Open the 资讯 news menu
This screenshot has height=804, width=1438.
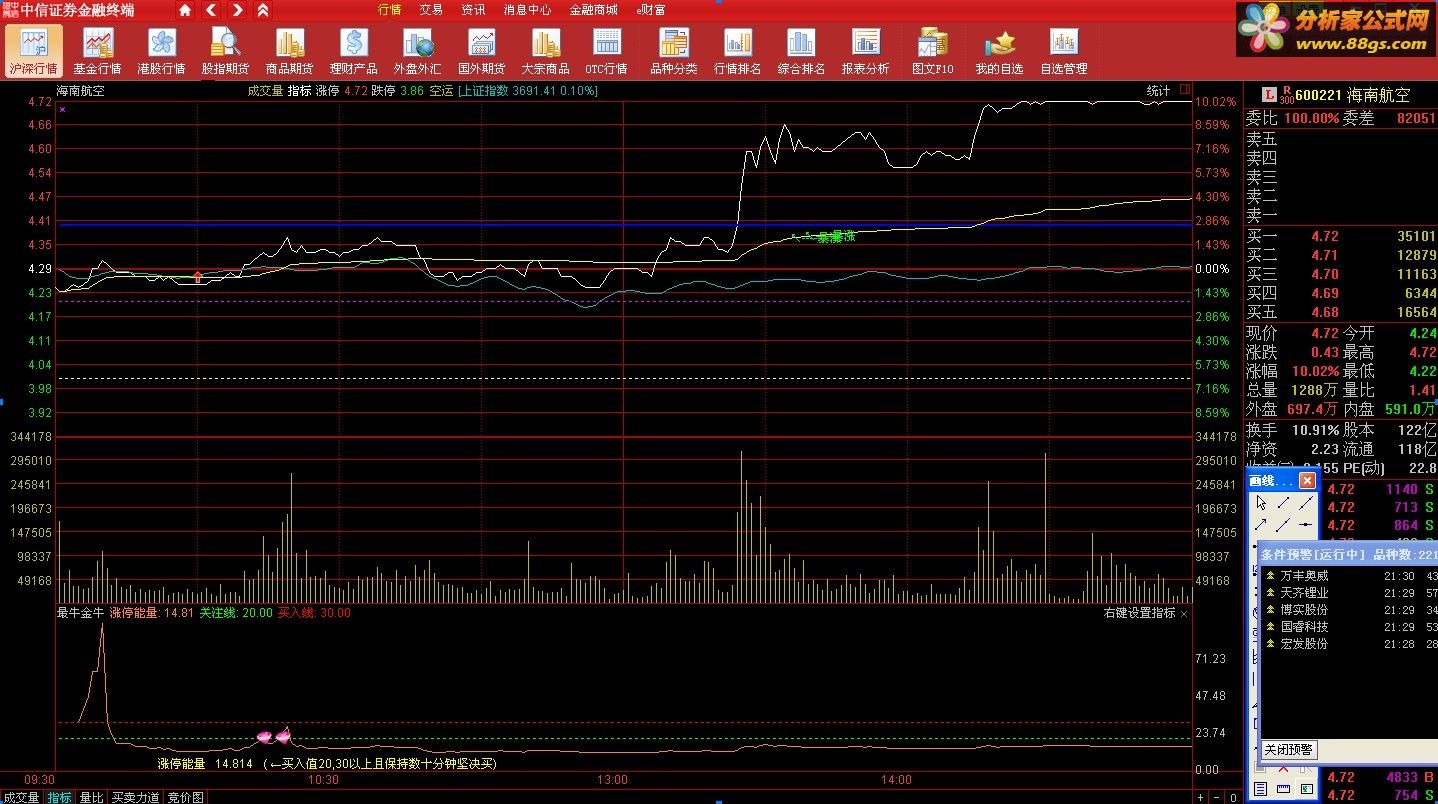point(473,10)
